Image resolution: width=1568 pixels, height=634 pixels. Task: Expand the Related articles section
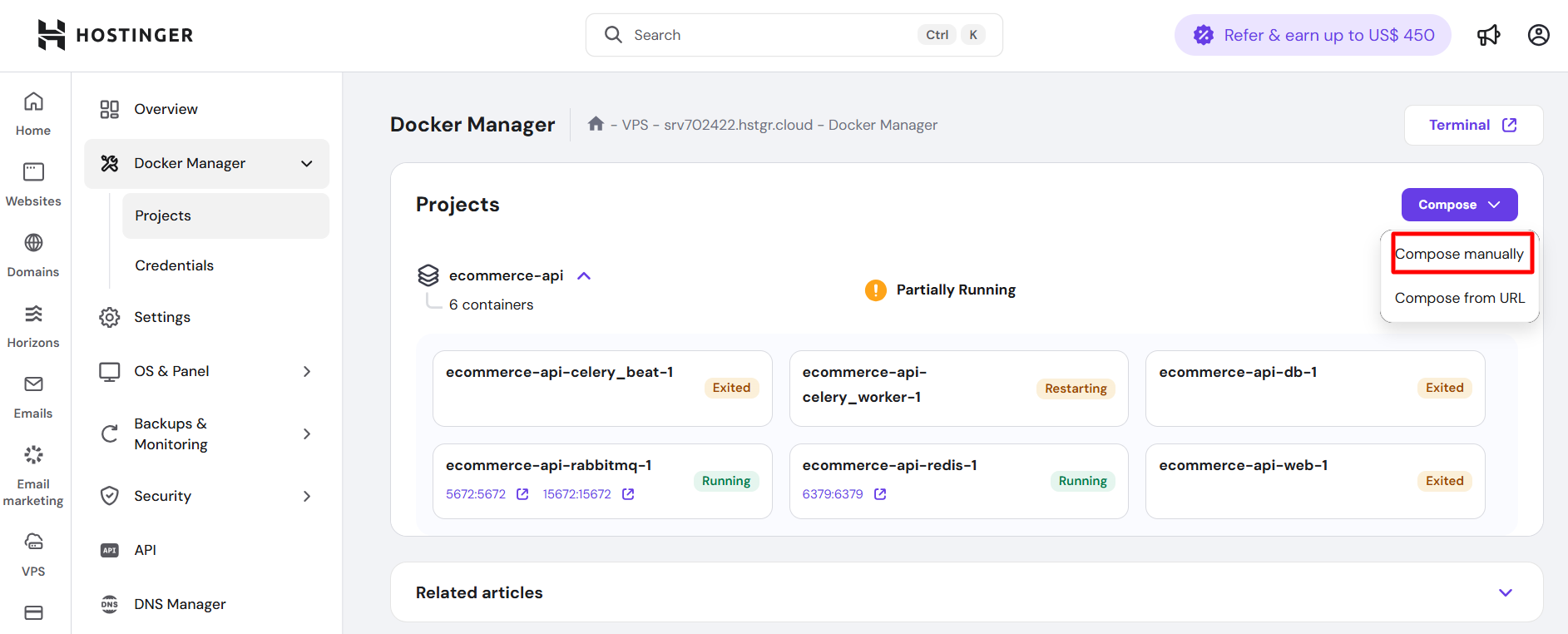pos(1505,592)
